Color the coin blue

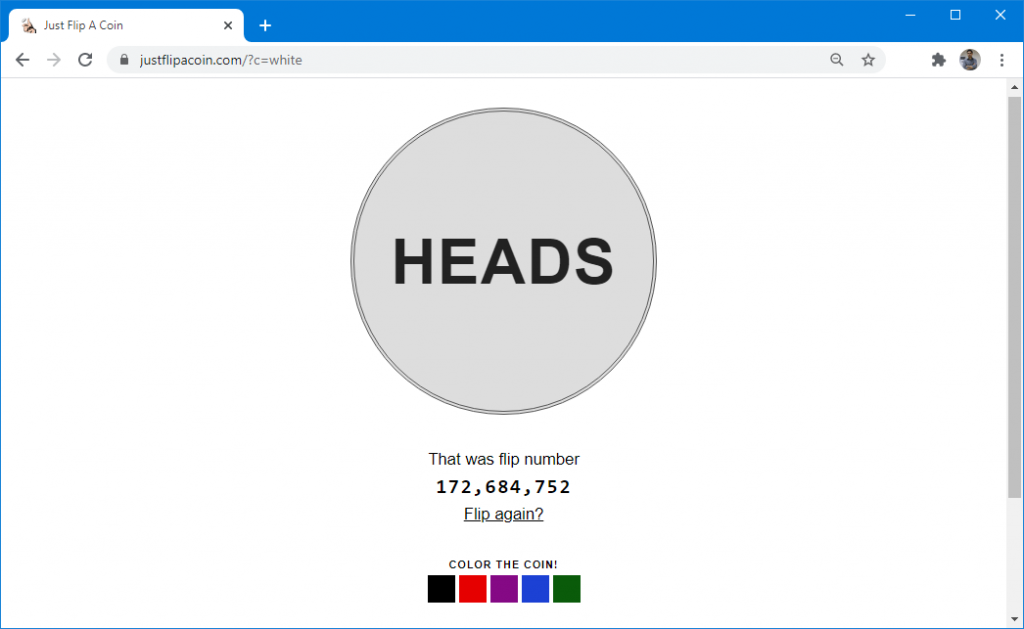click(535, 589)
